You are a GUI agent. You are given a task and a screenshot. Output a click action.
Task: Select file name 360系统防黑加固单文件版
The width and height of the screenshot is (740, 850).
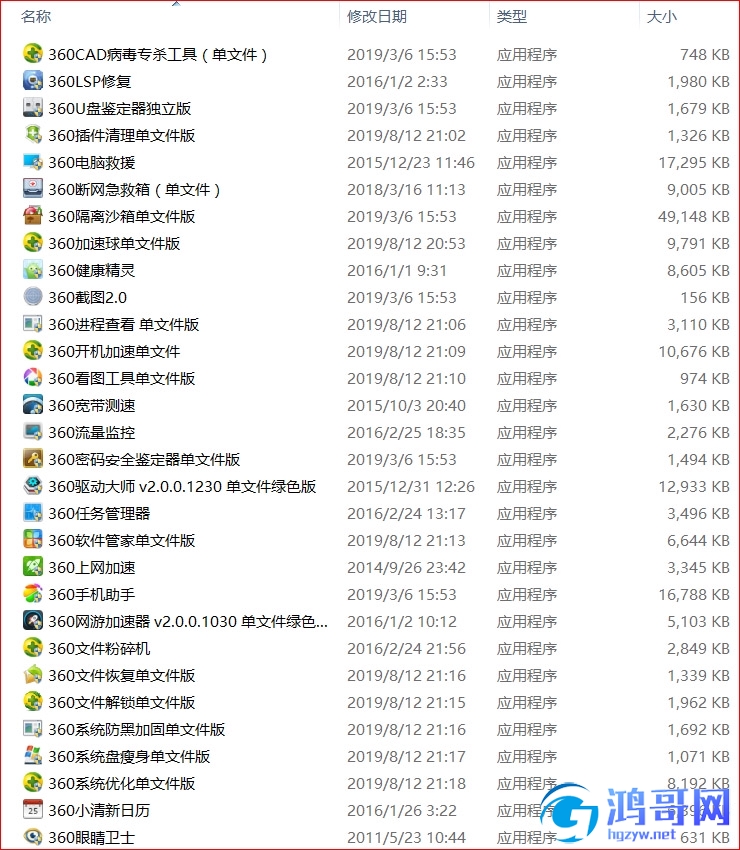coord(137,730)
